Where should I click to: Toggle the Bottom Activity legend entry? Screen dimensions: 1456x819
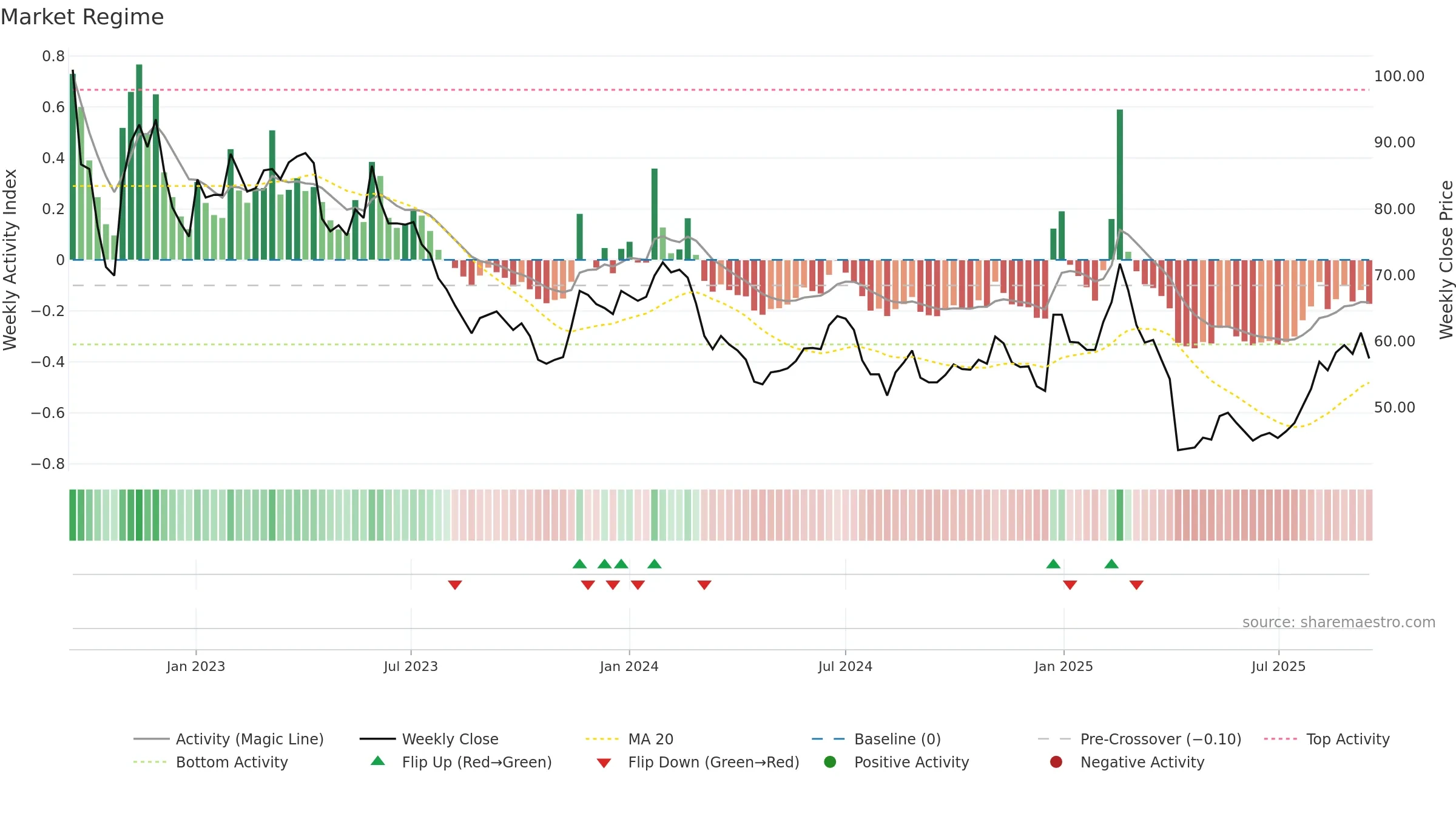211,762
